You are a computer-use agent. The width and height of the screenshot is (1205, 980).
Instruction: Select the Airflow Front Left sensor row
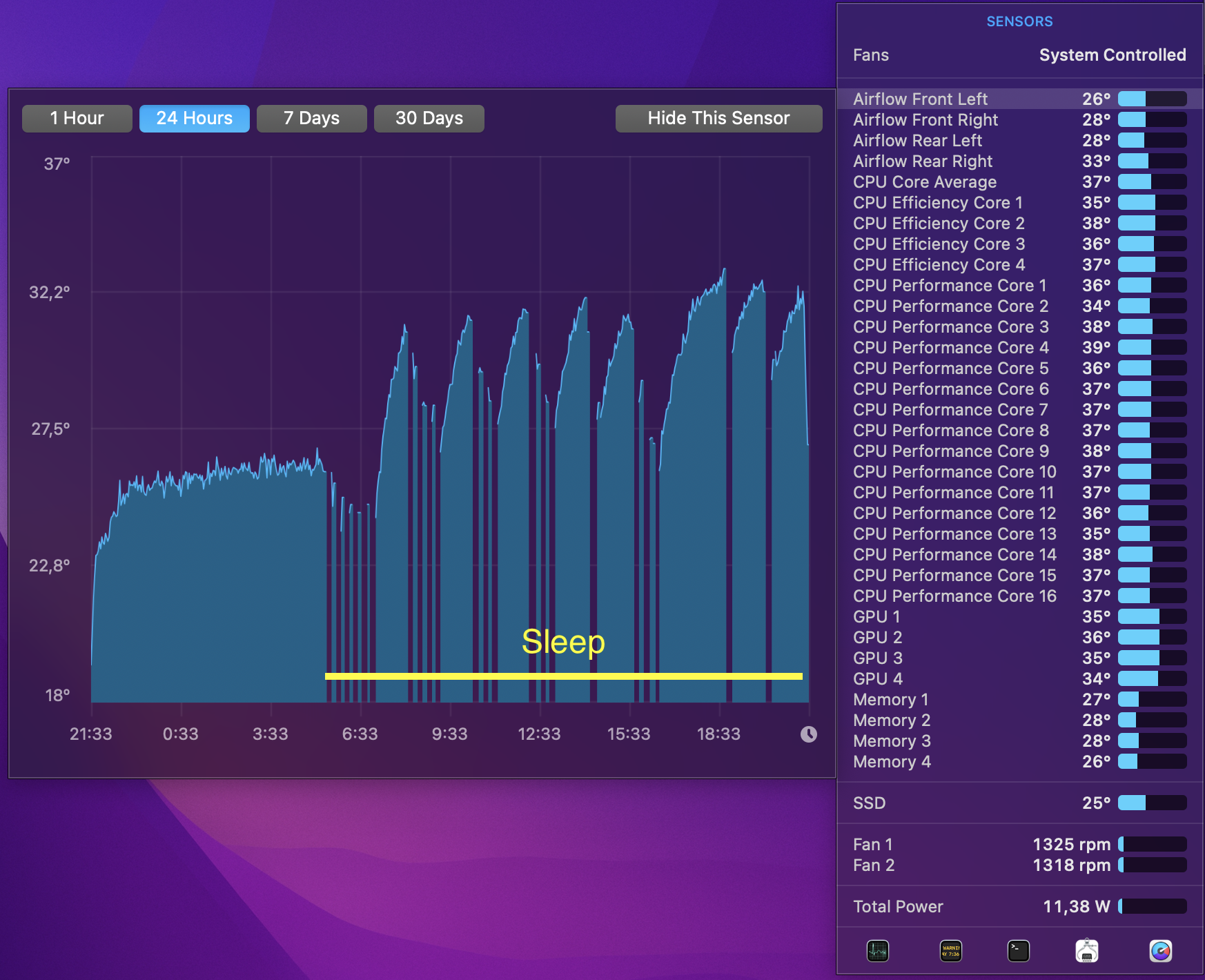pyautogui.click(x=1019, y=99)
